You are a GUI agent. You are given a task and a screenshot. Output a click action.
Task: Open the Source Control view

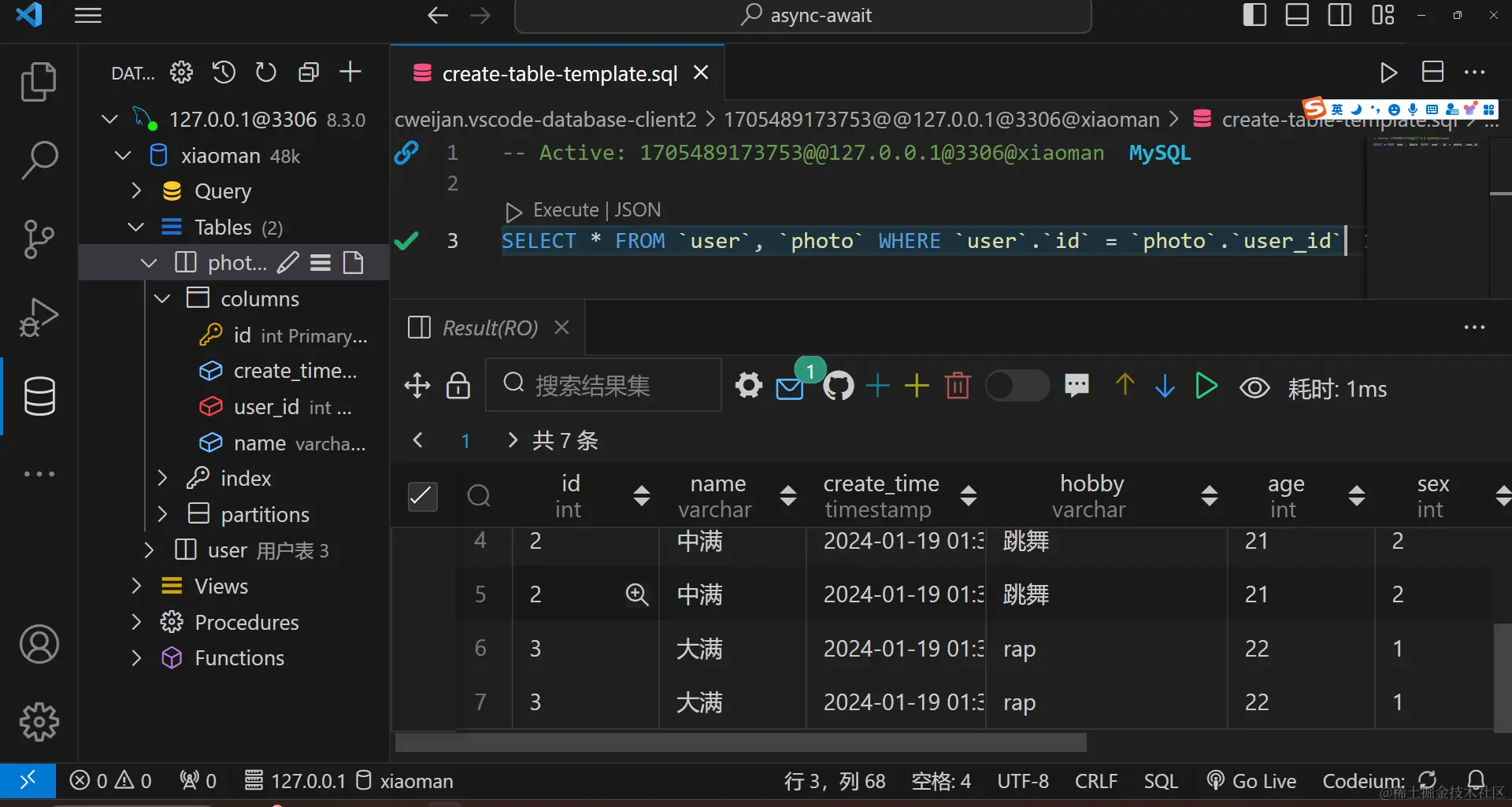39,239
